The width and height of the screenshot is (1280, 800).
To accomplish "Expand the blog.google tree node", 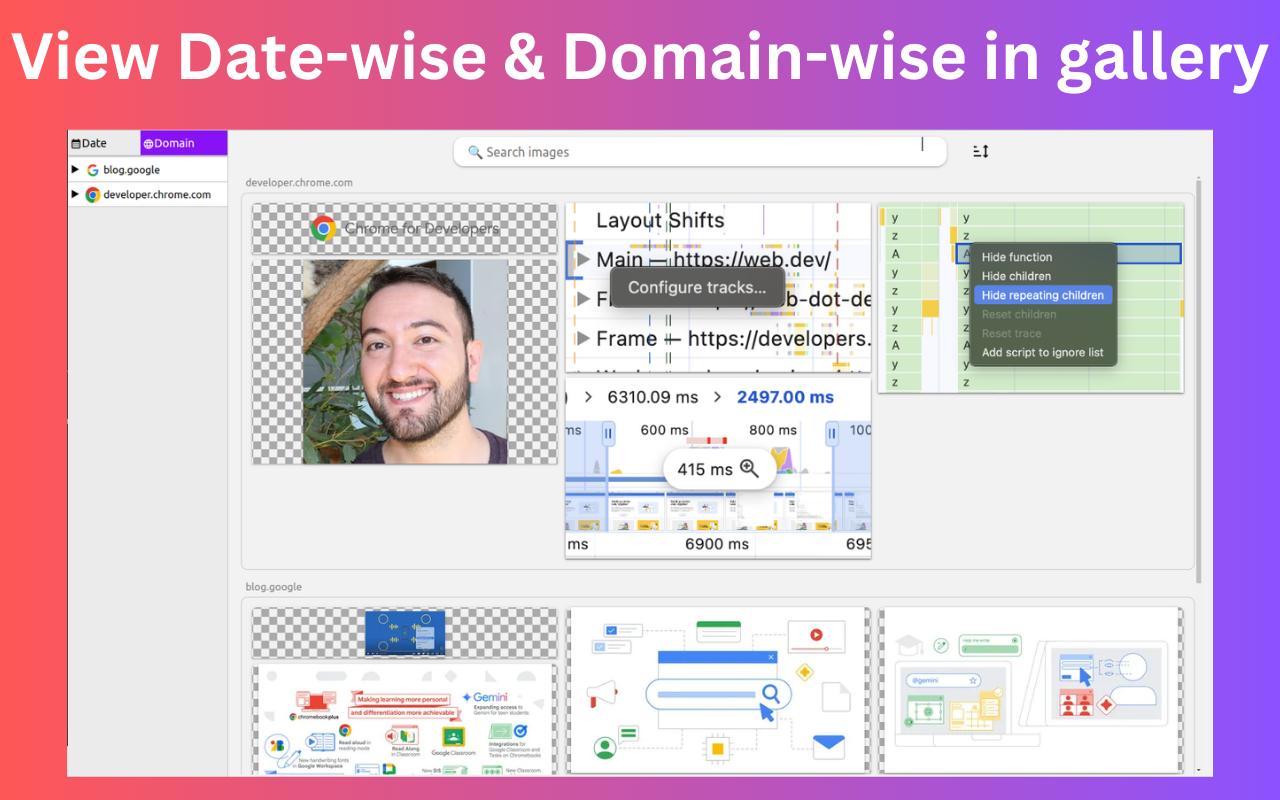I will 75,169.
